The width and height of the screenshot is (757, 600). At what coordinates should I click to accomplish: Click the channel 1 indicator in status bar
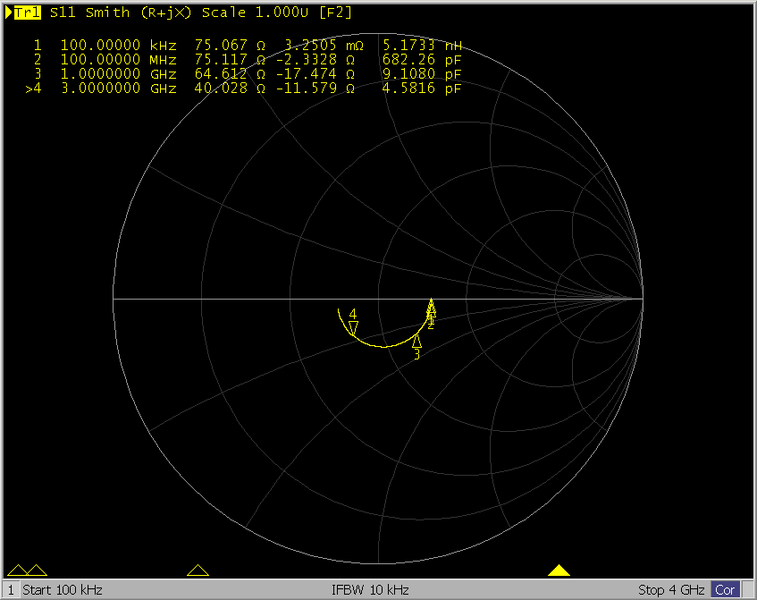[x=11, y=590]
